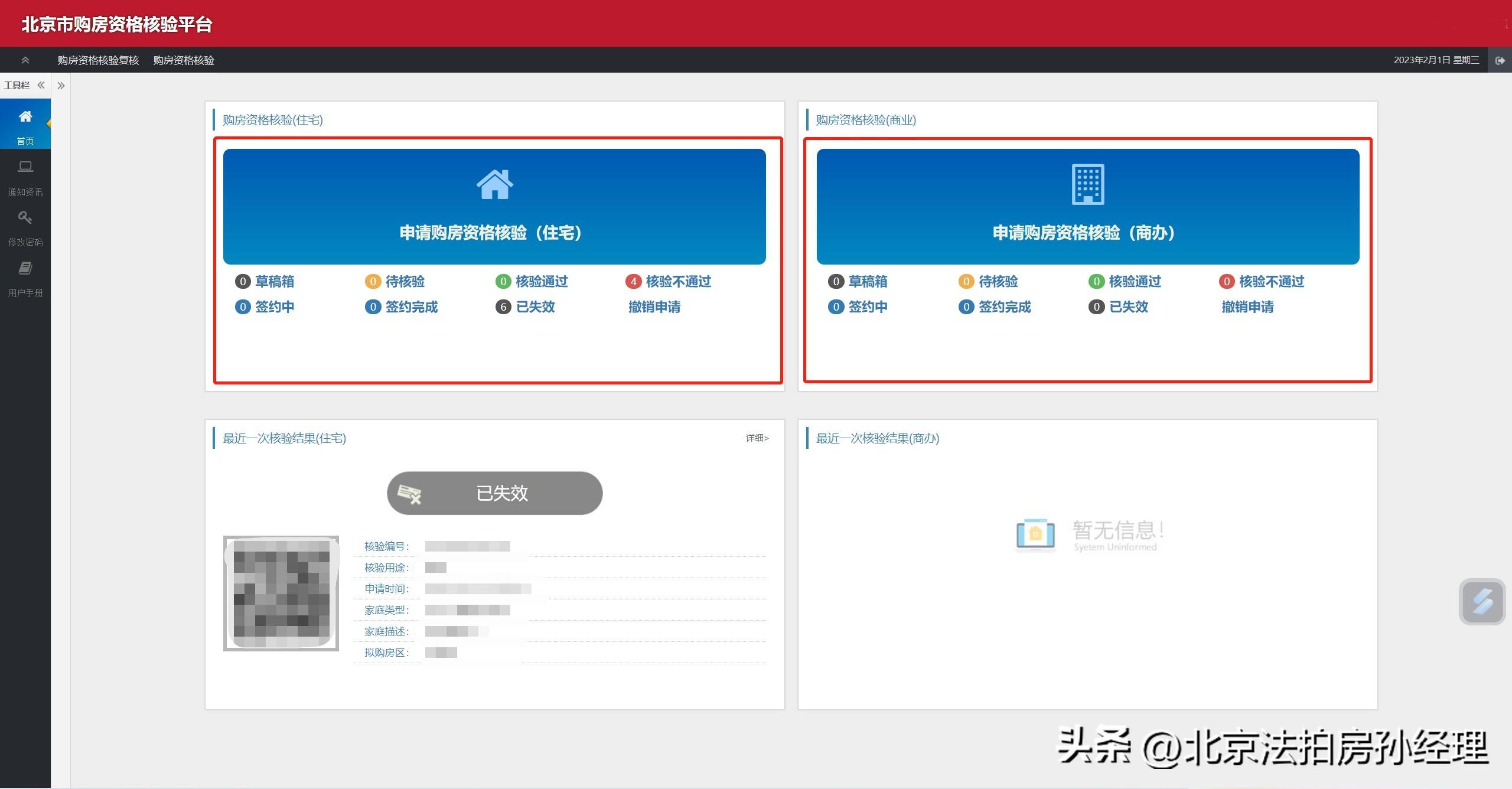Image resolution: width=1512 pixels, height=789 pixels.
Task: Click the logout icon at top right
Action: point(1500,60)
